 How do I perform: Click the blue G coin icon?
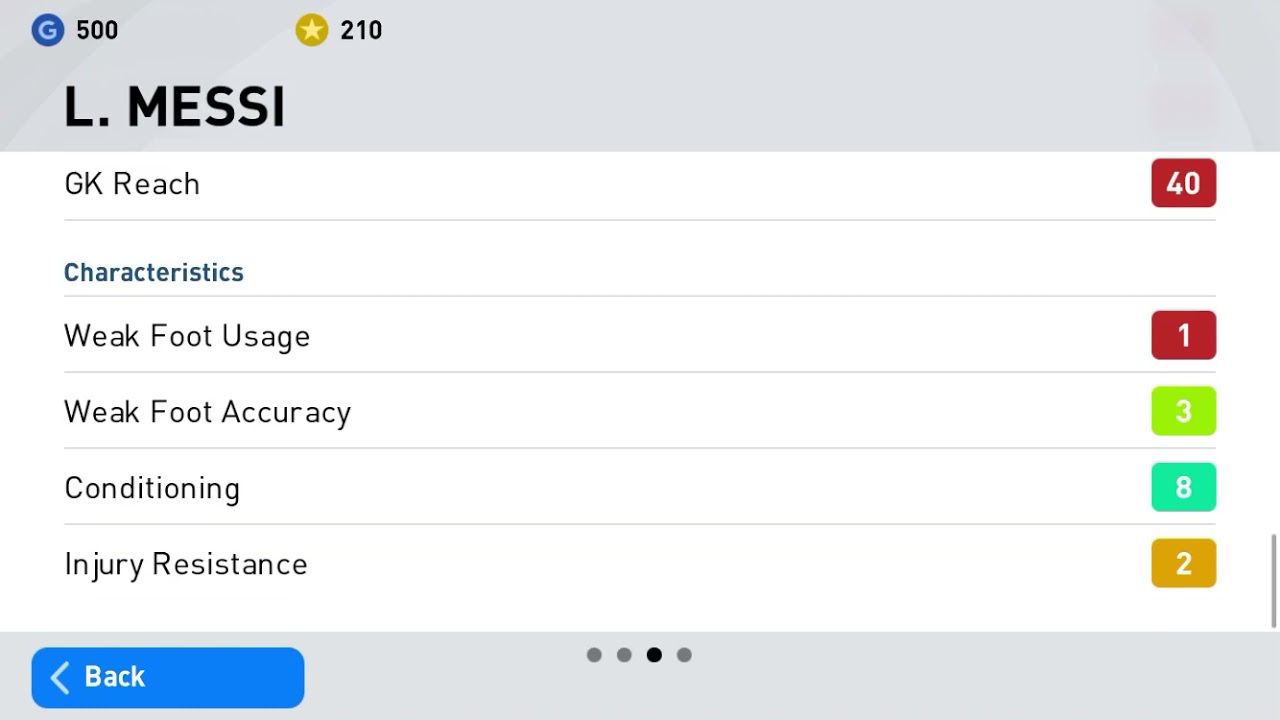click(x=48, y=30)
